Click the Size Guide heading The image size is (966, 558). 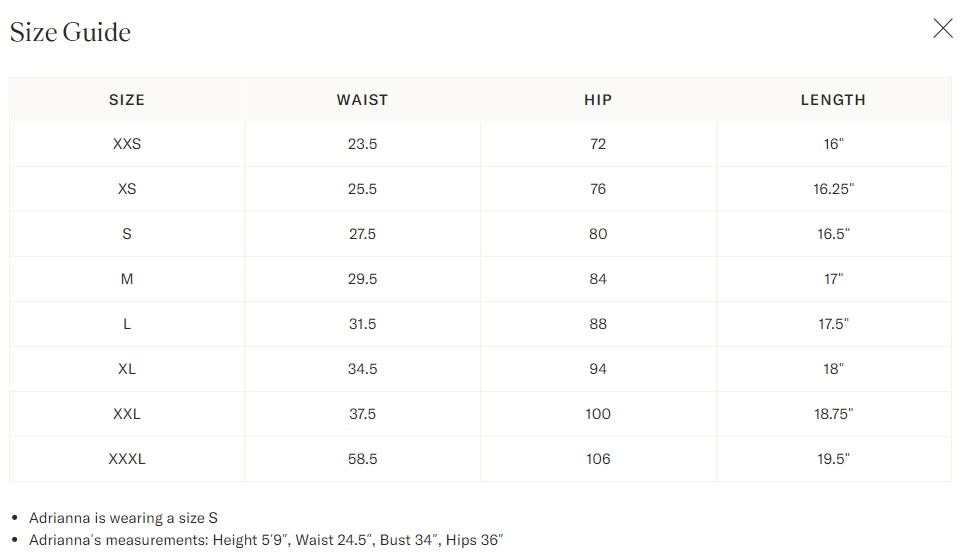[70, 32]
